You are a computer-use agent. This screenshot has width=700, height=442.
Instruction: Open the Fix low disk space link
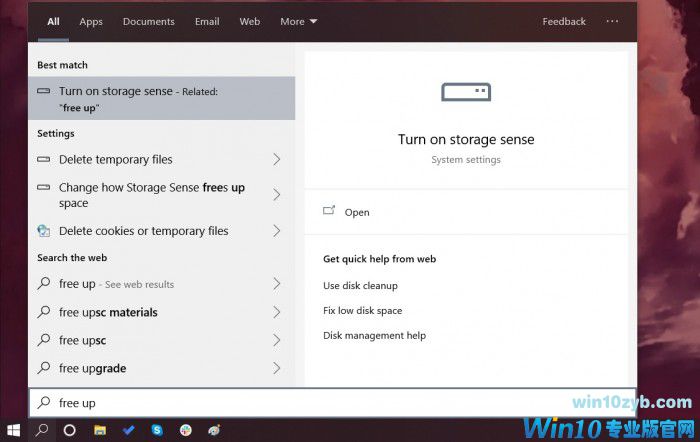click(362, 311)
